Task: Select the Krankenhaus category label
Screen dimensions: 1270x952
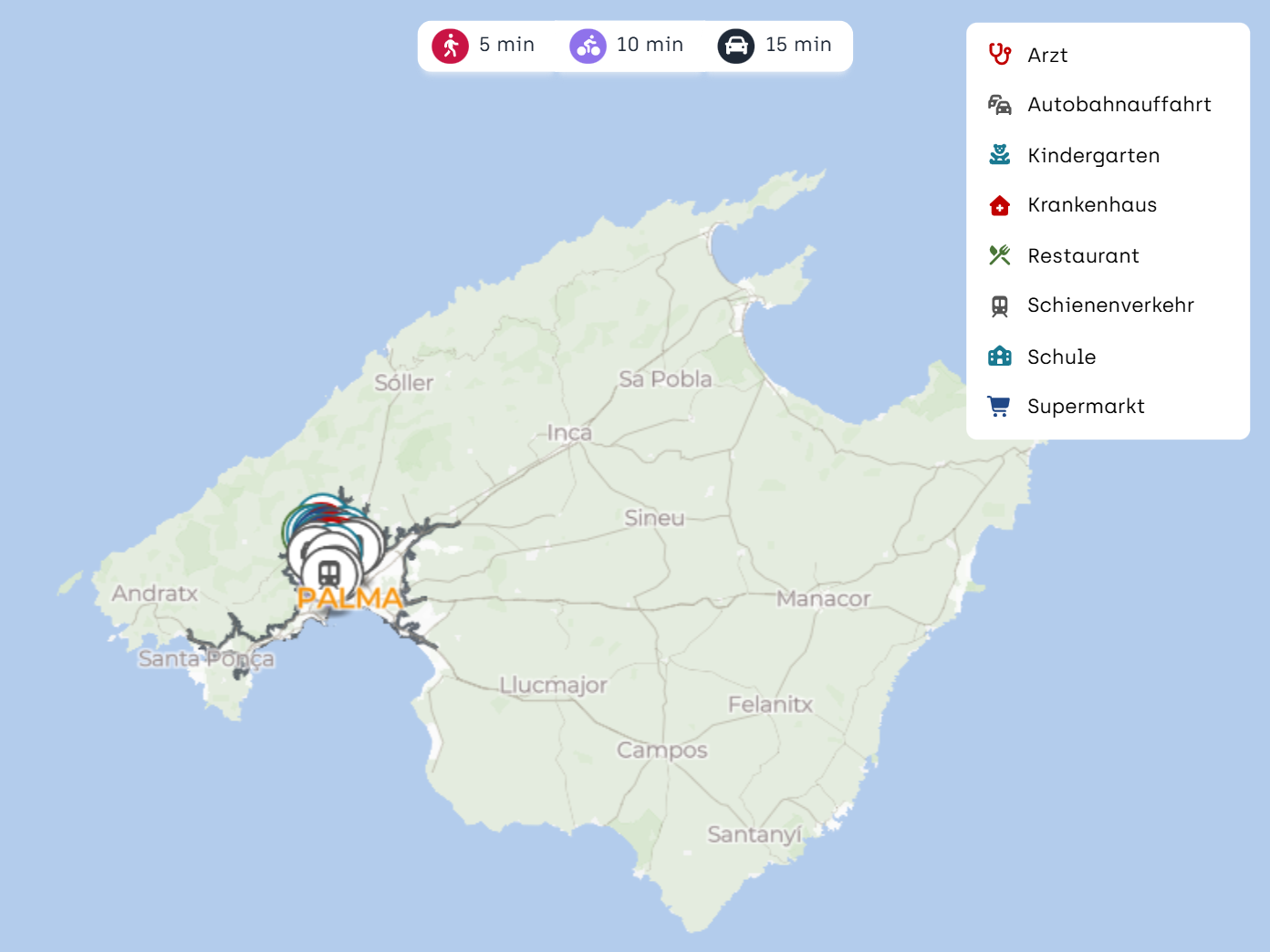Action: point(1092,205)
